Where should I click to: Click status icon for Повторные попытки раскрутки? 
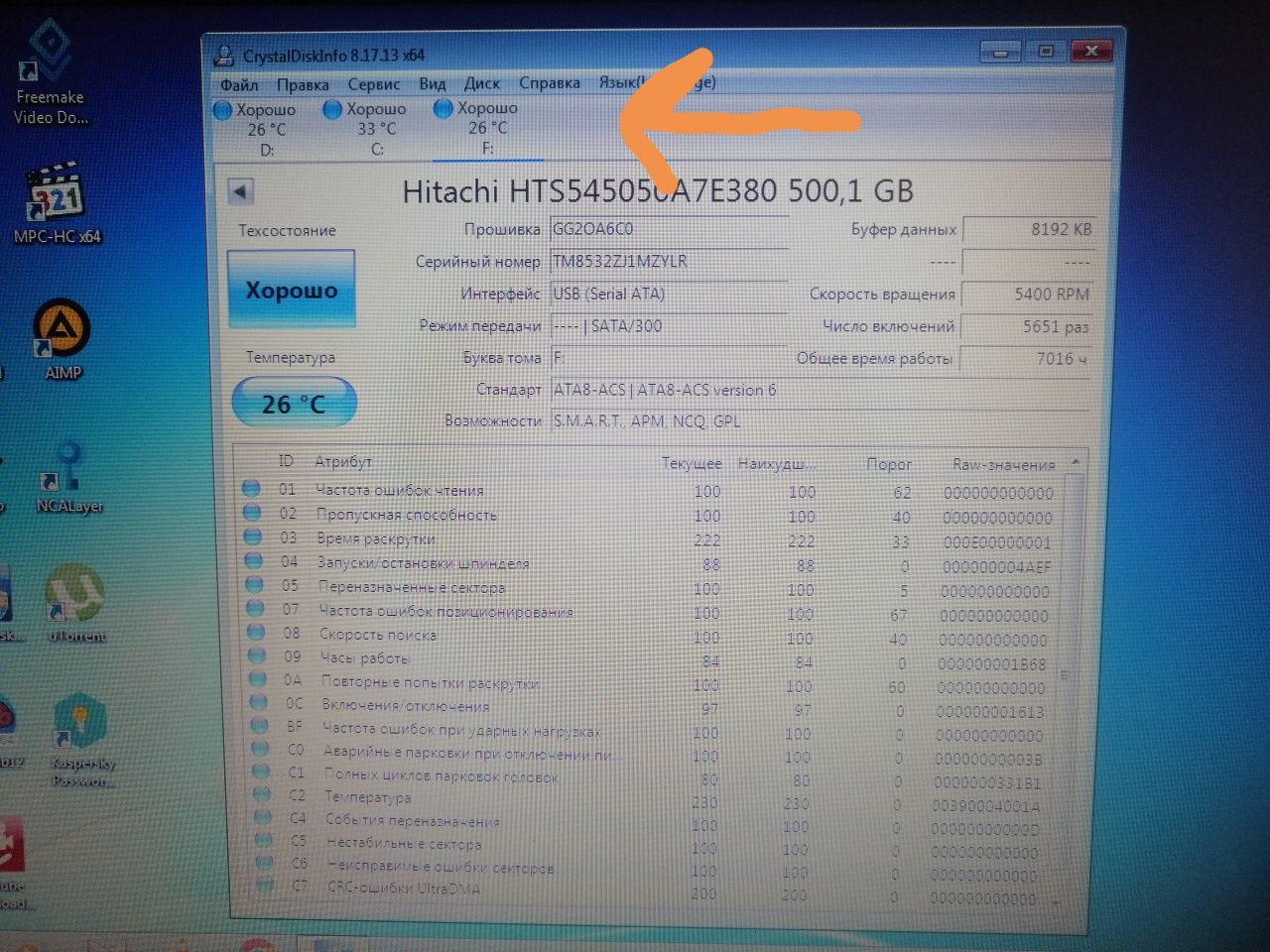point(259,679)
